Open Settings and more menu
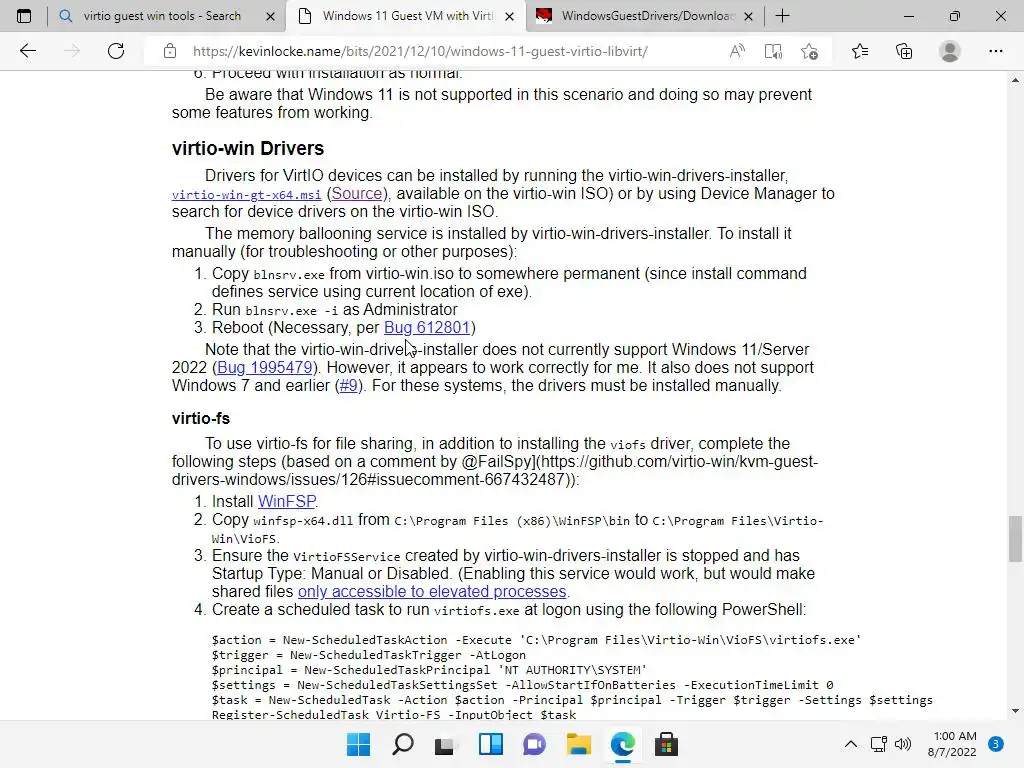The image size is (1024, 768). pyautogui.click(x=995, y=51)
